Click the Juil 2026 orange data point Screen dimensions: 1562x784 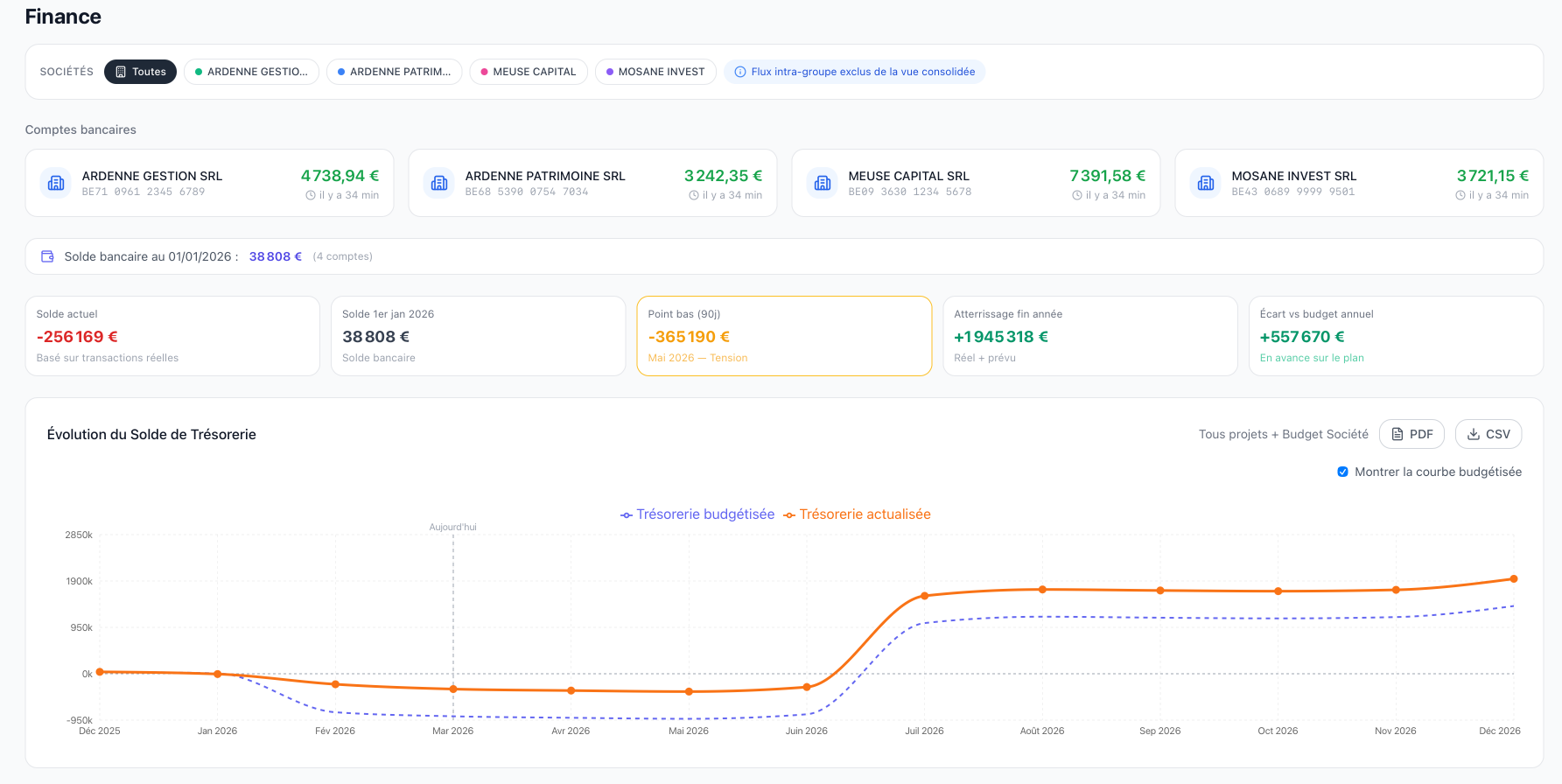924,597
